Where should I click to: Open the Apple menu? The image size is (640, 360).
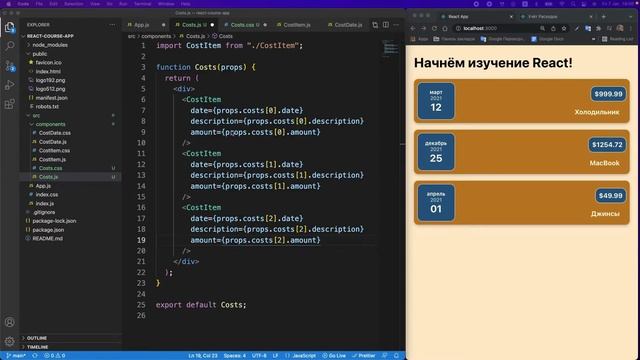pos(8,4)
